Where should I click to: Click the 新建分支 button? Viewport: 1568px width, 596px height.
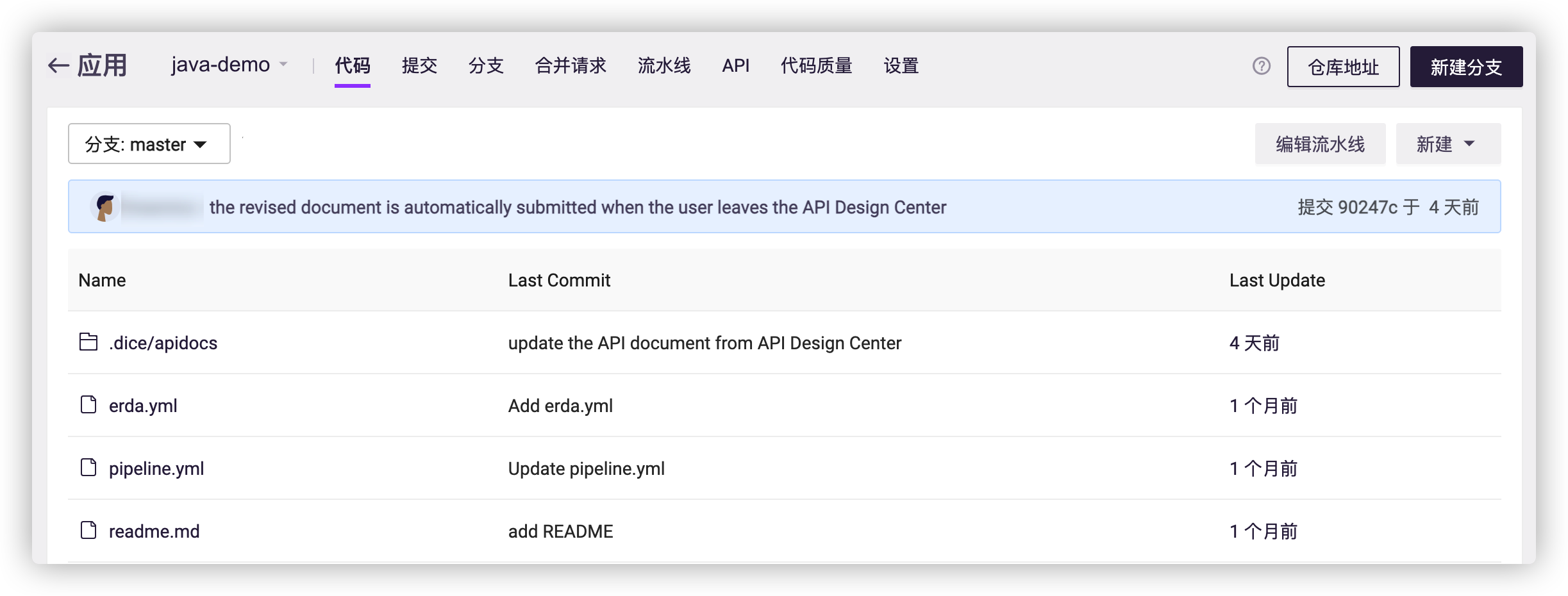pyautogui.click(x=1466, y=67)
